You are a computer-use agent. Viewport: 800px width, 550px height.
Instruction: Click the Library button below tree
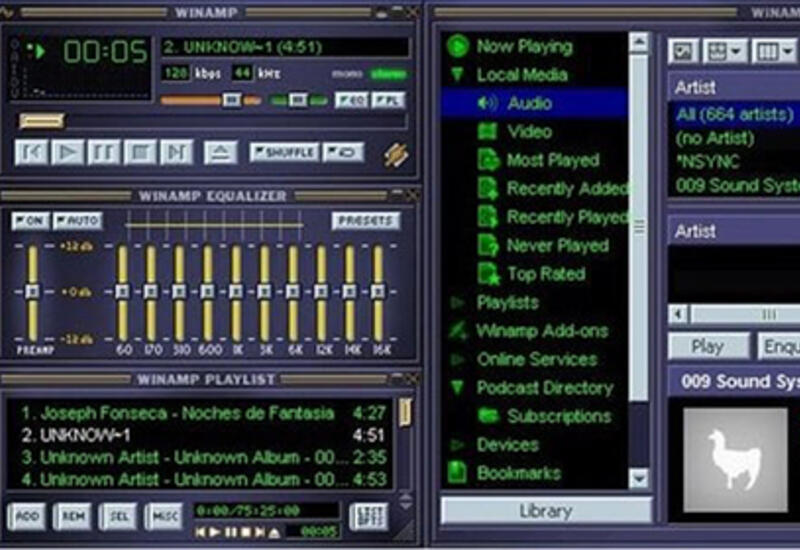coord(545,511)
